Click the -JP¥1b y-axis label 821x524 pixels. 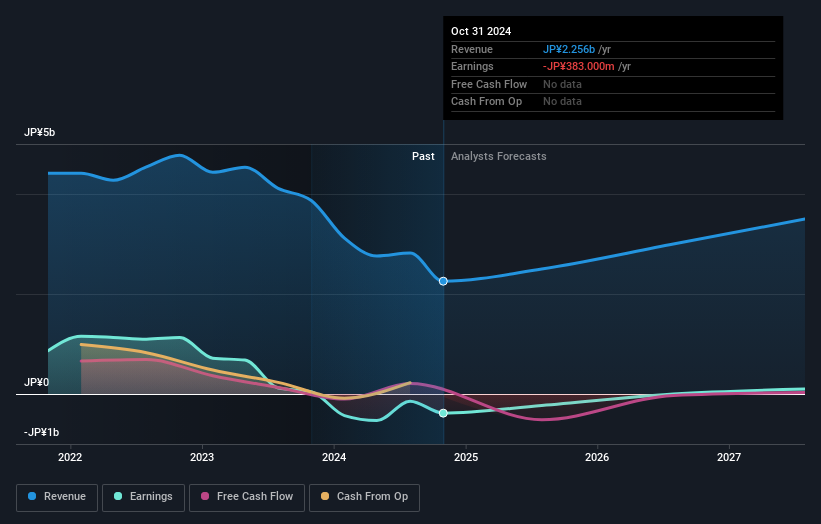[x=41, y=432]
